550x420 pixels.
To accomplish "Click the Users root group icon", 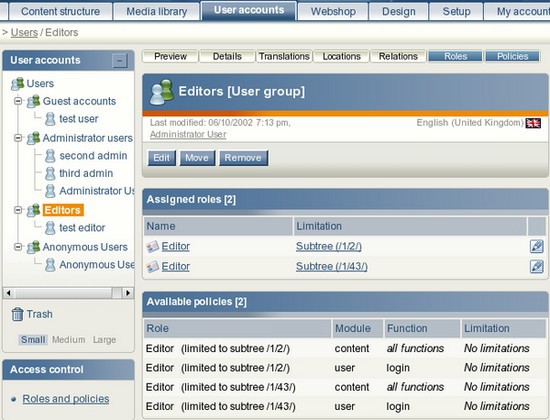I will (x=18, y=84).
